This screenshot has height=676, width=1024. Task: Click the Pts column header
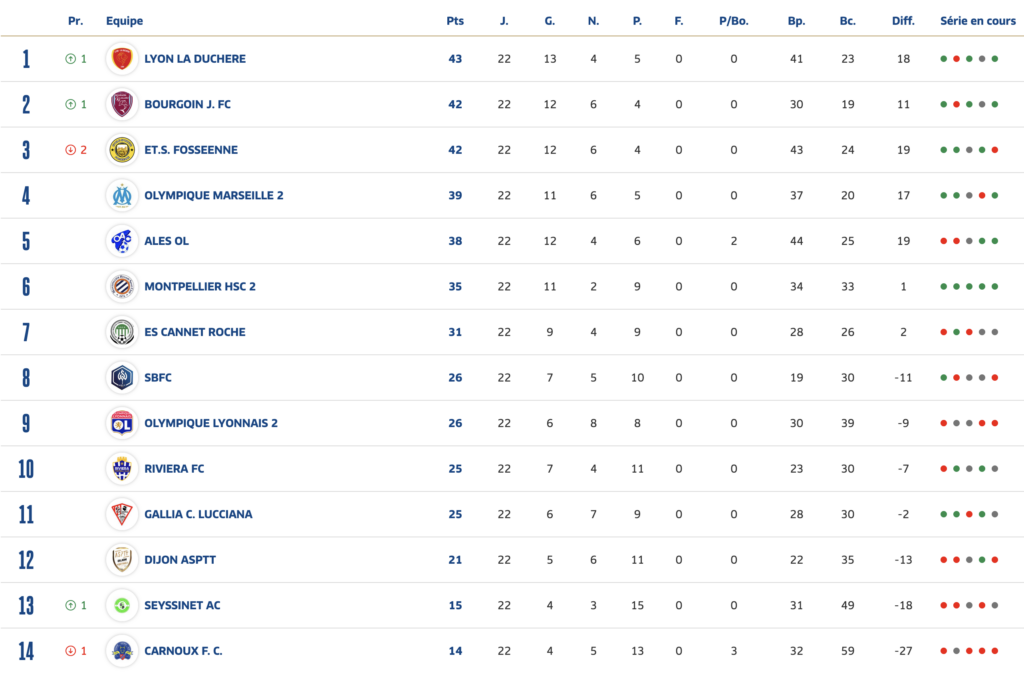[455, 21]
